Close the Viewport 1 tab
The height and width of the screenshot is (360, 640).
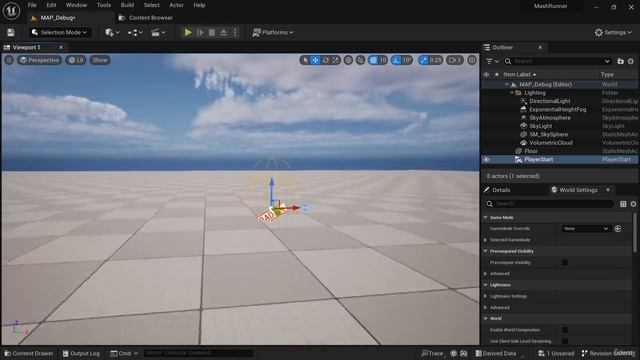61,47
